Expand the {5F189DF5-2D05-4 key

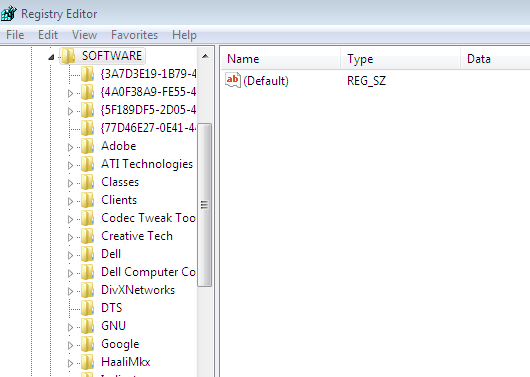(x=70, y=111)
